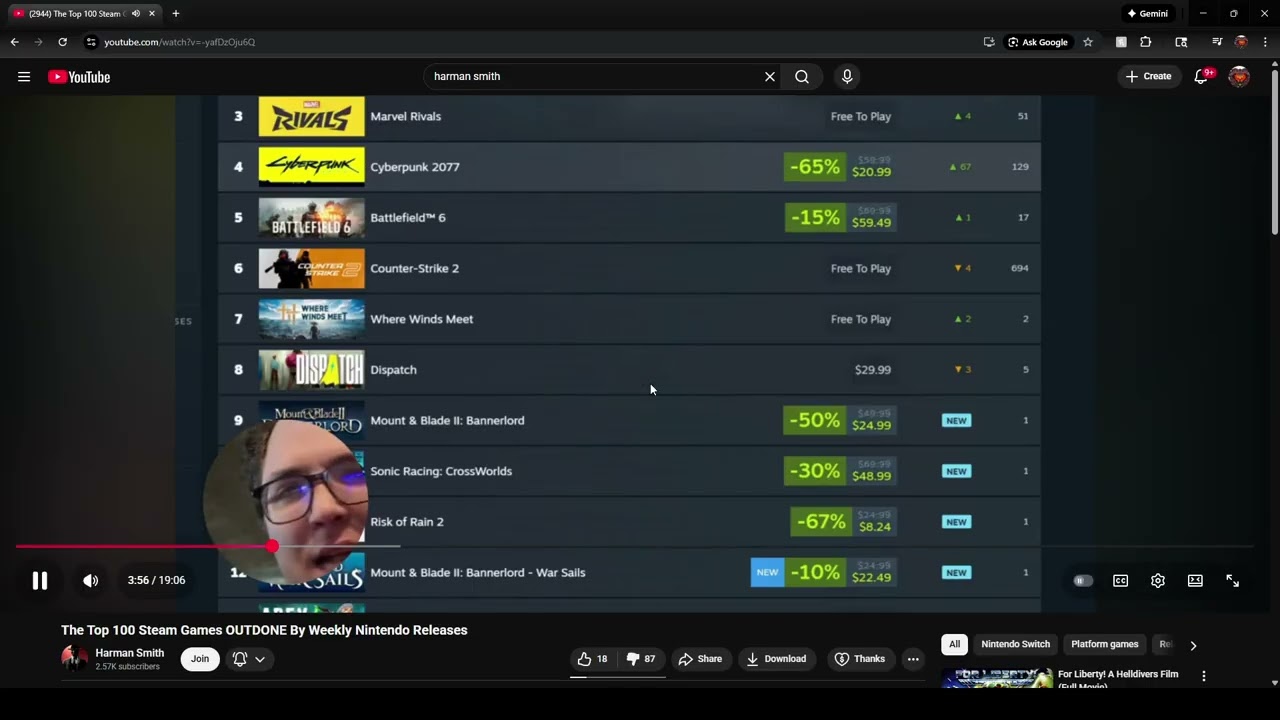This screenshot has height=720, width=1280.
Task: Click the Download button
Action: 776,659
